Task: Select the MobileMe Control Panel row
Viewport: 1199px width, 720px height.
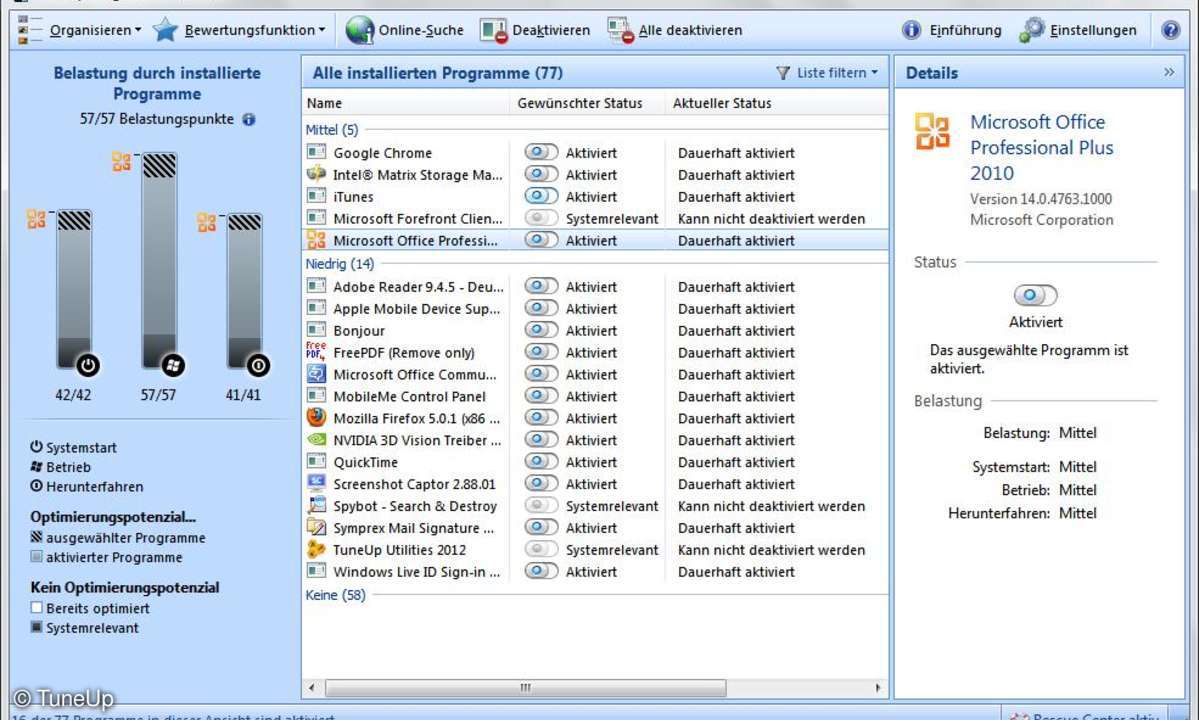Action: 596,396
